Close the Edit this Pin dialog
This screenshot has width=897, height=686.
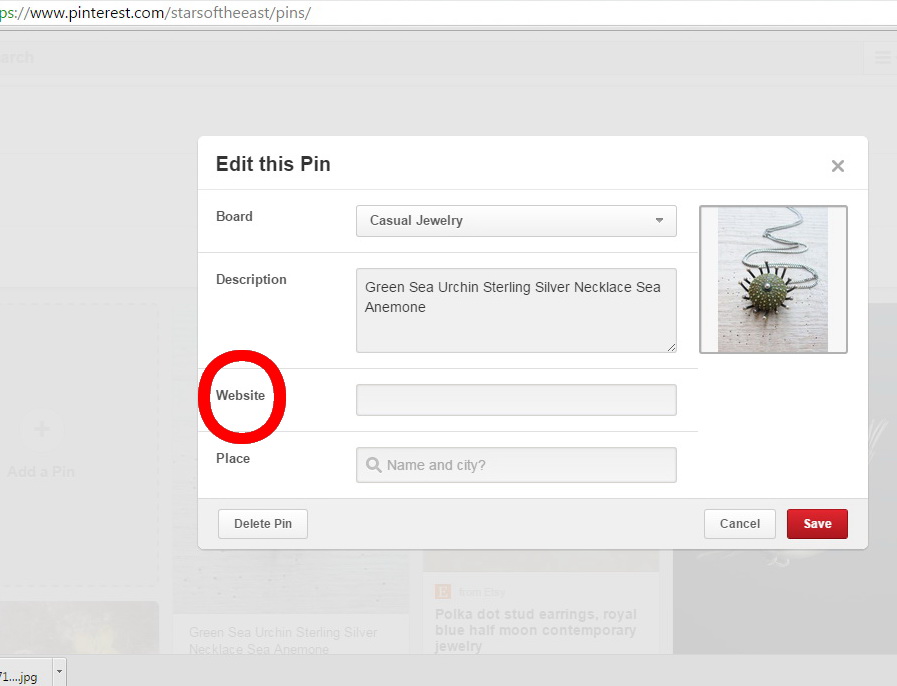coord(838,166)
